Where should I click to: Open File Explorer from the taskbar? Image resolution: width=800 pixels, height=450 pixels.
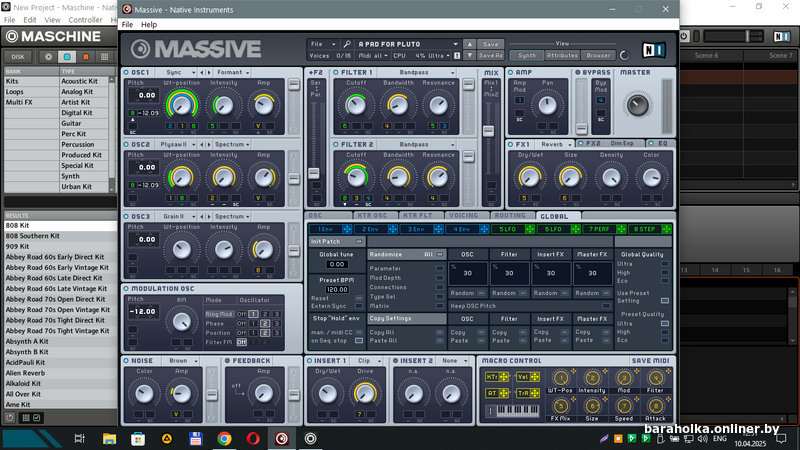(x=109, y=439)
